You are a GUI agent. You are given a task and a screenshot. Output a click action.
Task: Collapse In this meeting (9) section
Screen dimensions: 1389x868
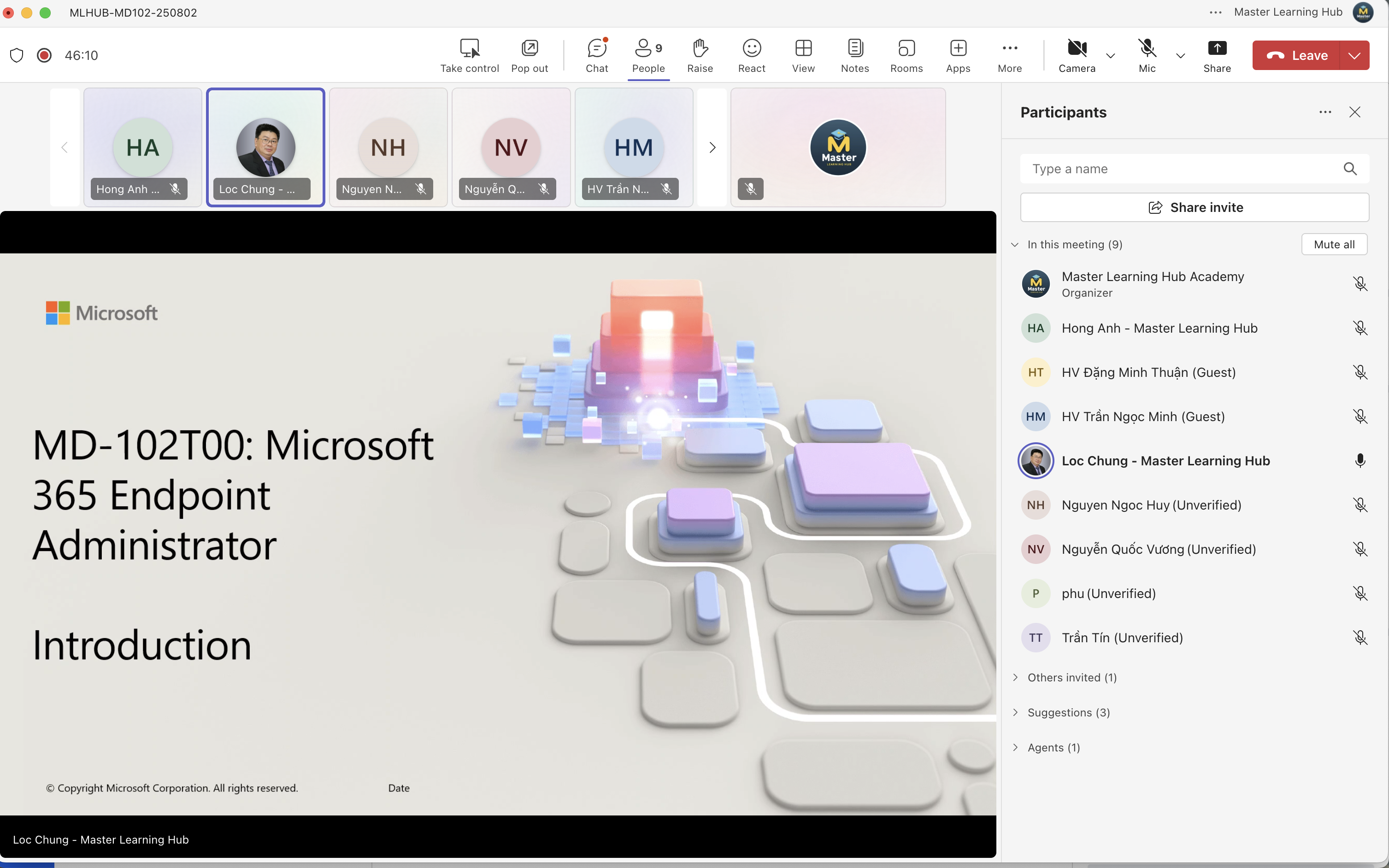1015,245
